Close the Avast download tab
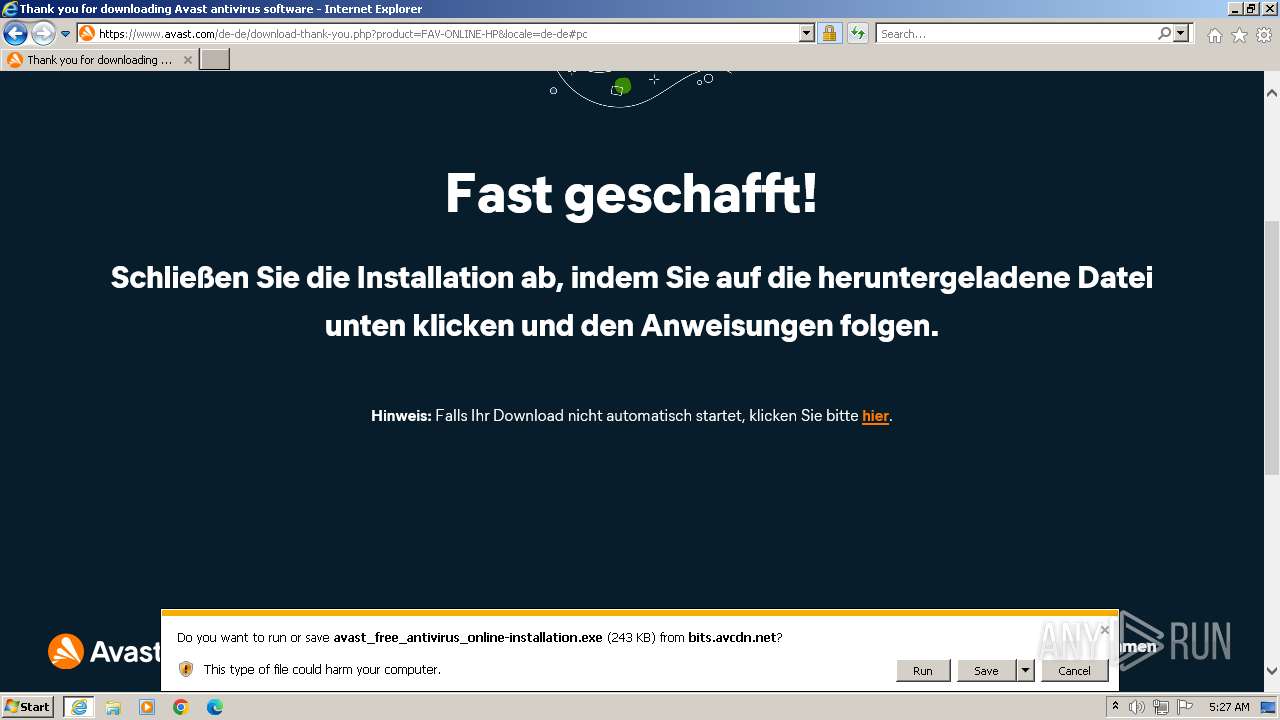1280x720 pixels. pos(188,60)
